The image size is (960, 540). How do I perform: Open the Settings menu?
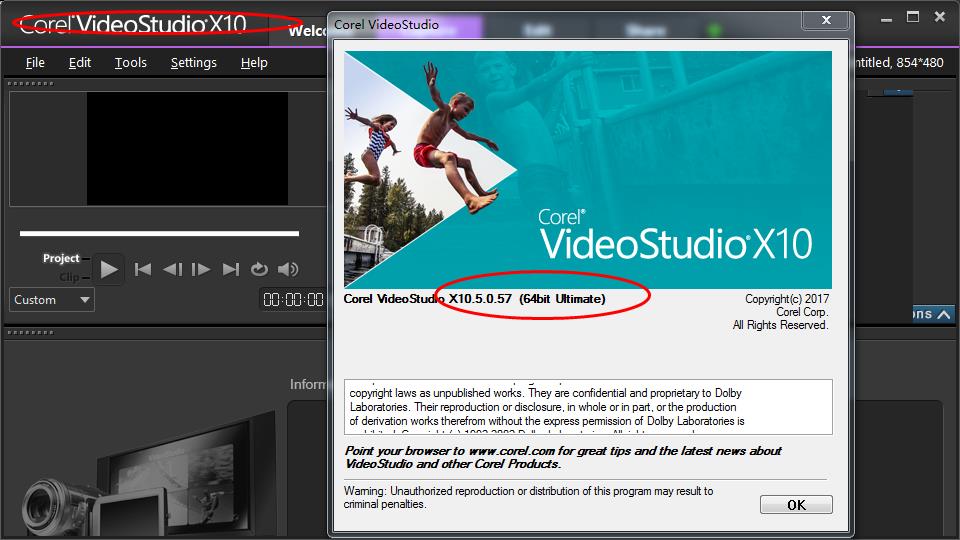pos(193,62)
